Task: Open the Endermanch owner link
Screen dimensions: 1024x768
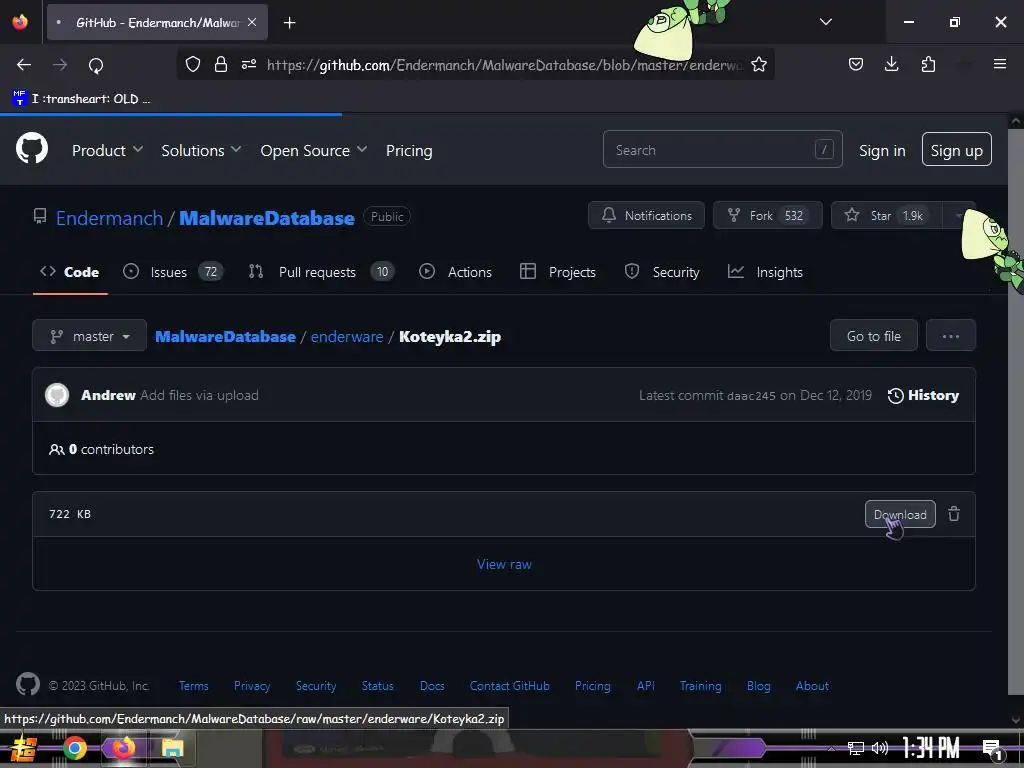Action: (x=109, y=217)
